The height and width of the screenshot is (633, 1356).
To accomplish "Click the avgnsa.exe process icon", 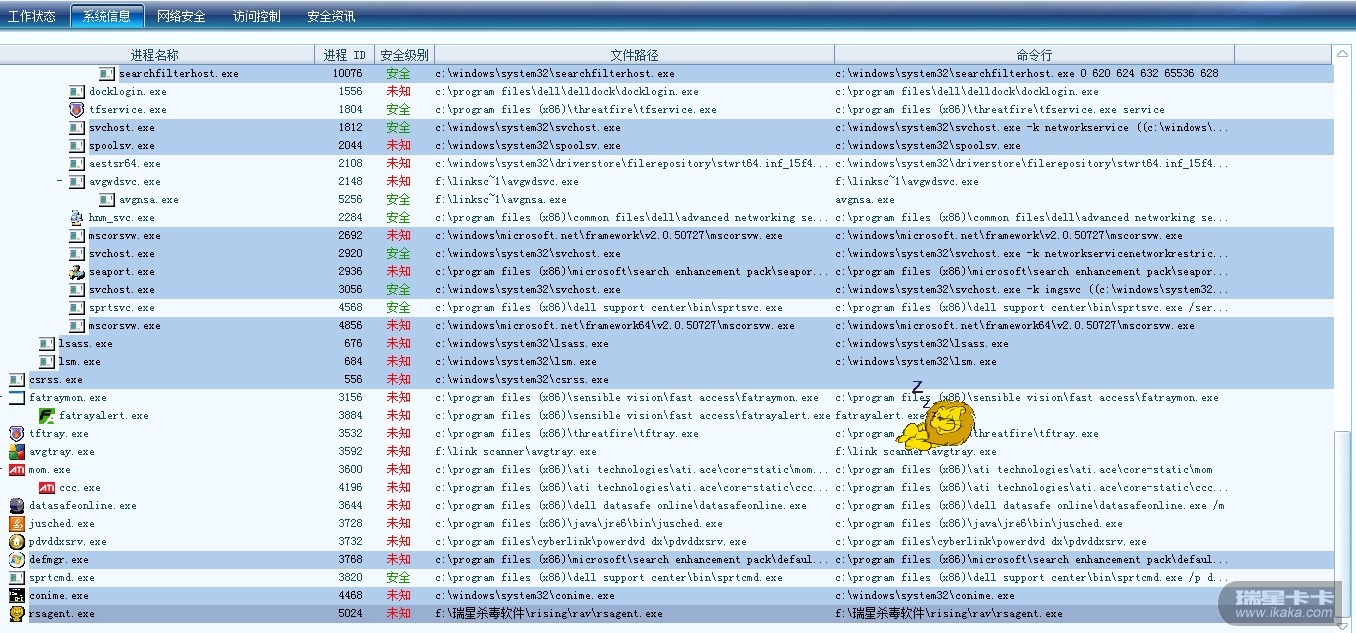I will tap(107, 199).
